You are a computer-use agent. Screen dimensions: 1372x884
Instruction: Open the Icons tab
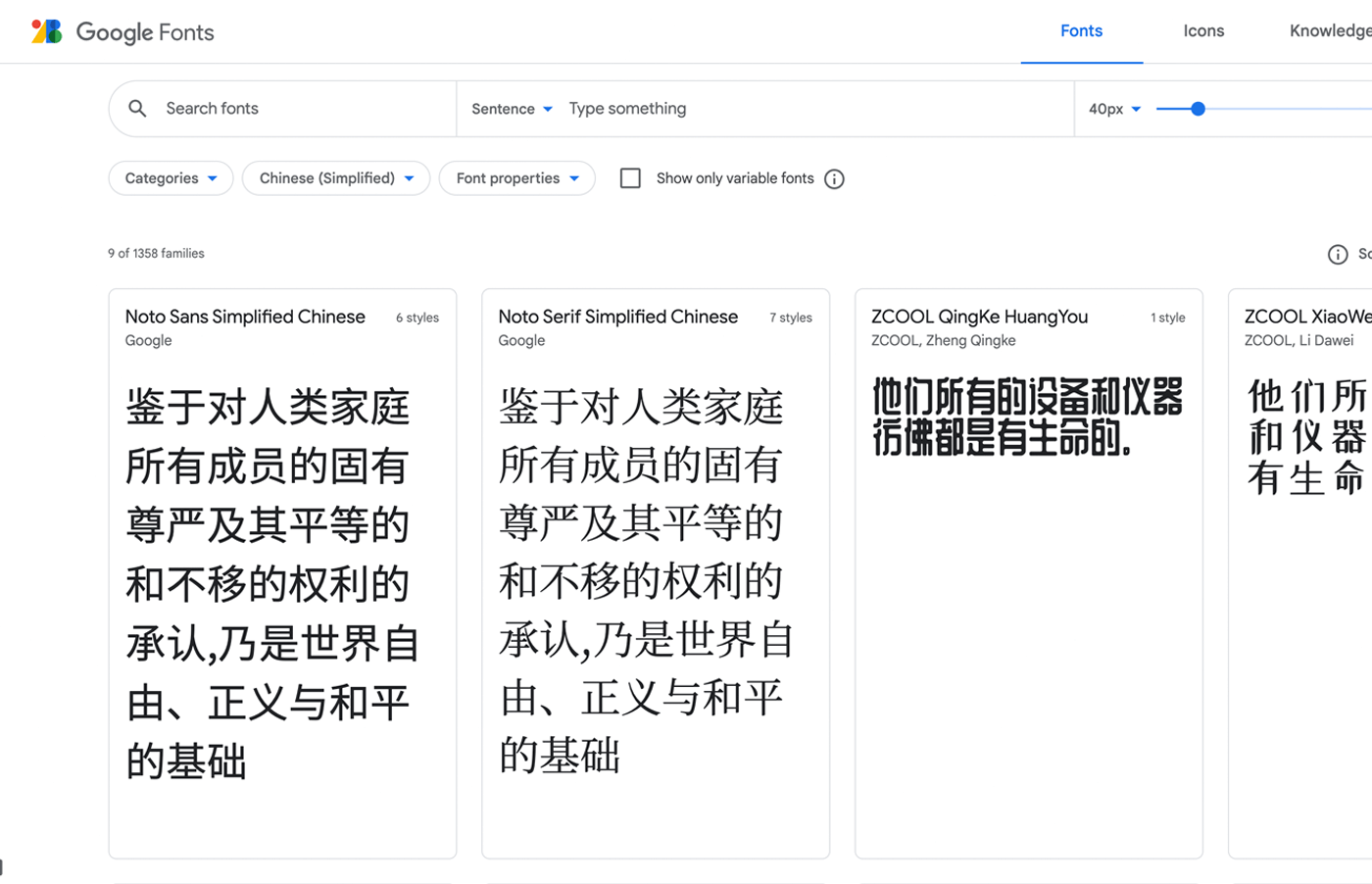(x=1203, y=31)
